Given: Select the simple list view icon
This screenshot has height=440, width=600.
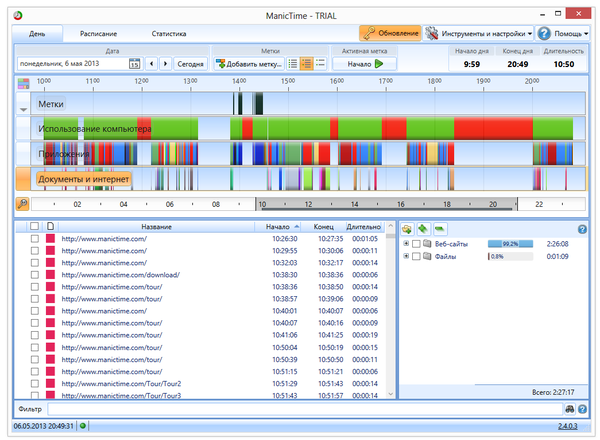Looking at the screenshot, I should pyautogui.click(x=293, y=64).
